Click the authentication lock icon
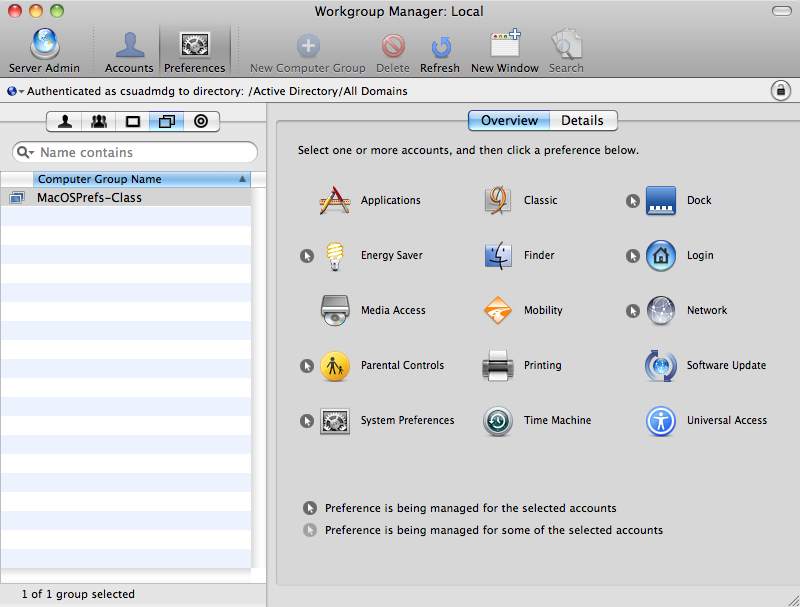The image size is (800, 607). click(781, 91)
